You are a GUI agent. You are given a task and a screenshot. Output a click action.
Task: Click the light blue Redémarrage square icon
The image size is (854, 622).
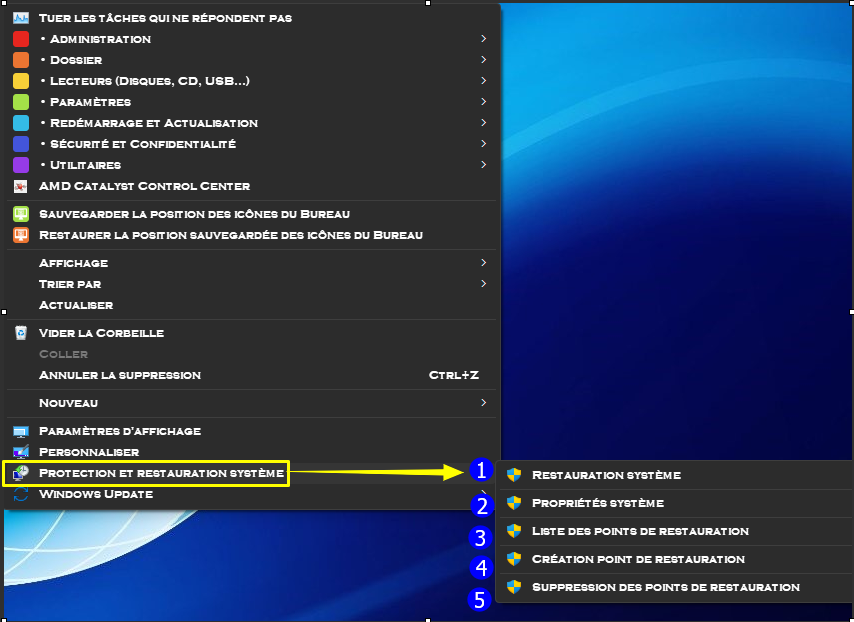coord(21,123)
